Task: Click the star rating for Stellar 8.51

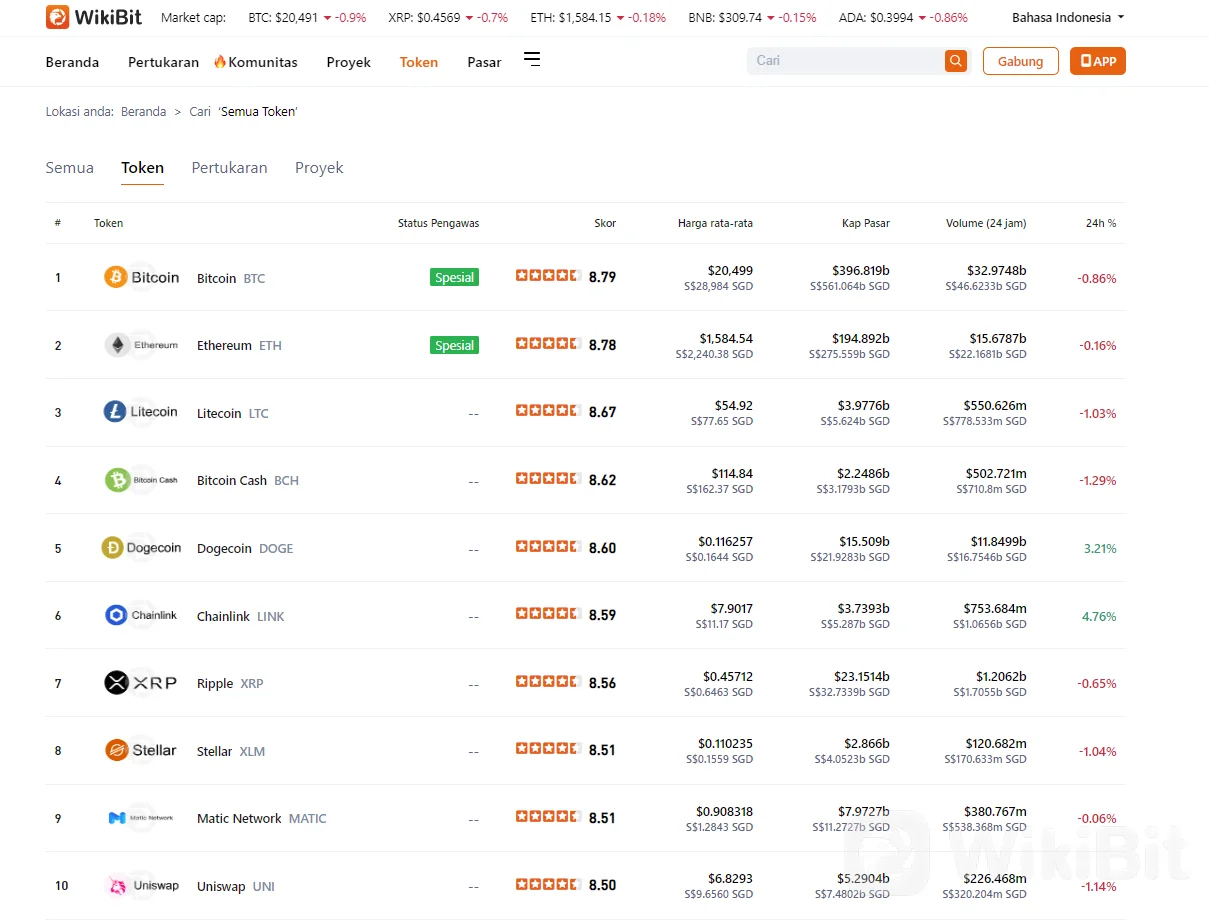Action: point(548,749)
